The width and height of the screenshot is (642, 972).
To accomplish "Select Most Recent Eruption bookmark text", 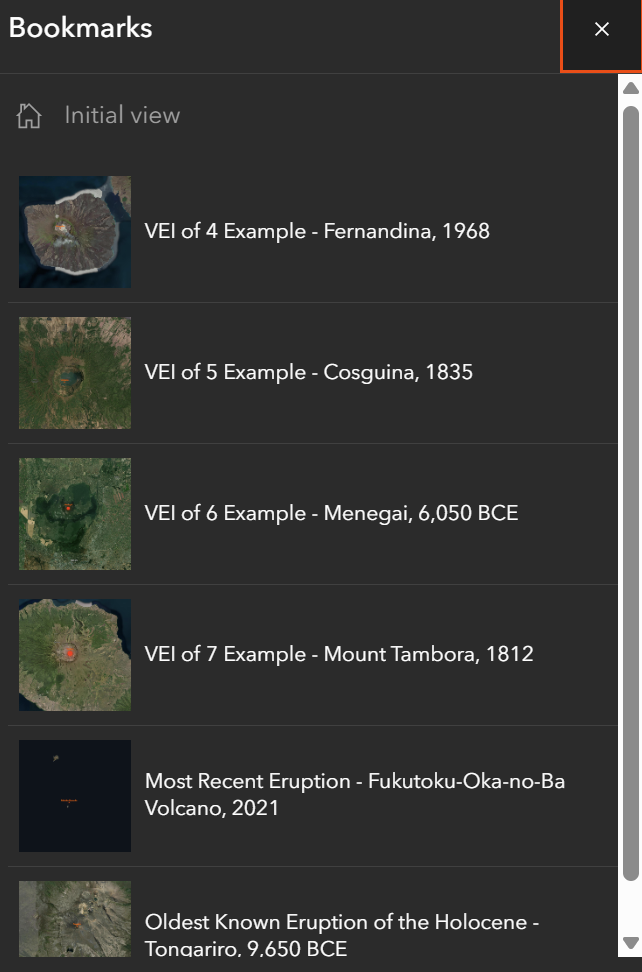I will tap(354, 794).
